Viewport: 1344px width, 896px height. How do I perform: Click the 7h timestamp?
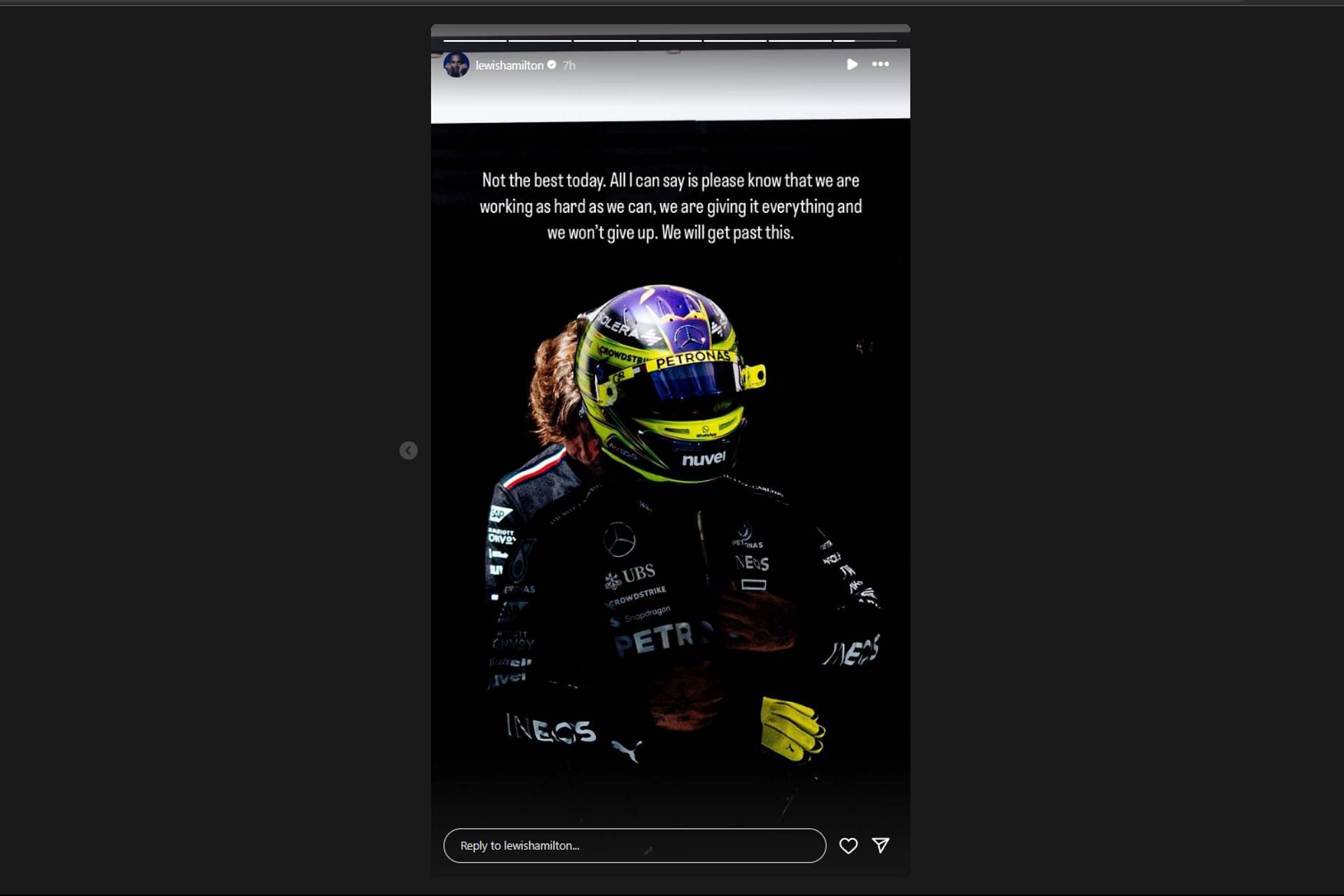(569, 65)
